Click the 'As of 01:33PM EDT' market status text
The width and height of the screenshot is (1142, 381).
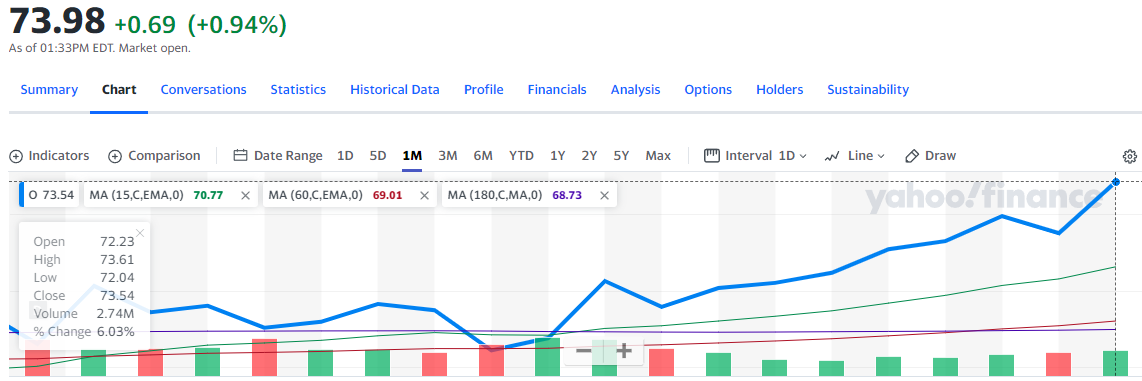(x=100, y=48)
